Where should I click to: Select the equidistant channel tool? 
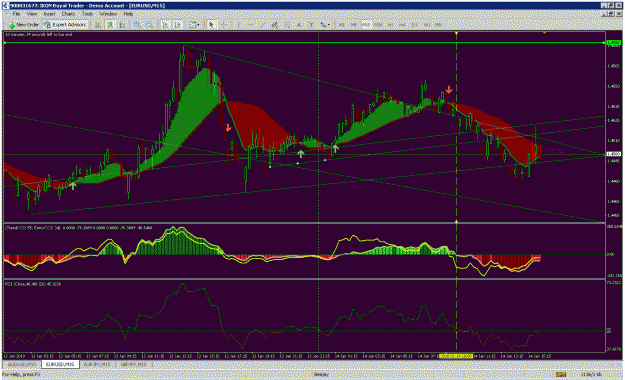275,25
